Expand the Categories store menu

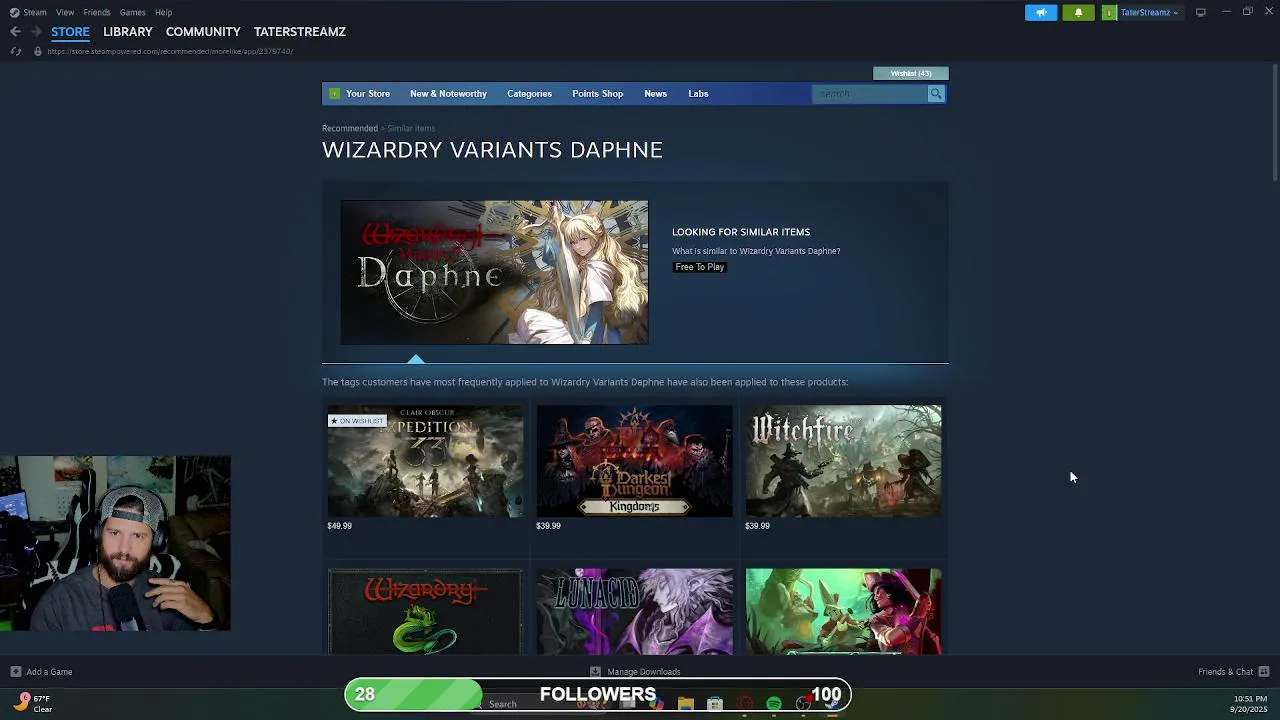[529, 94]
